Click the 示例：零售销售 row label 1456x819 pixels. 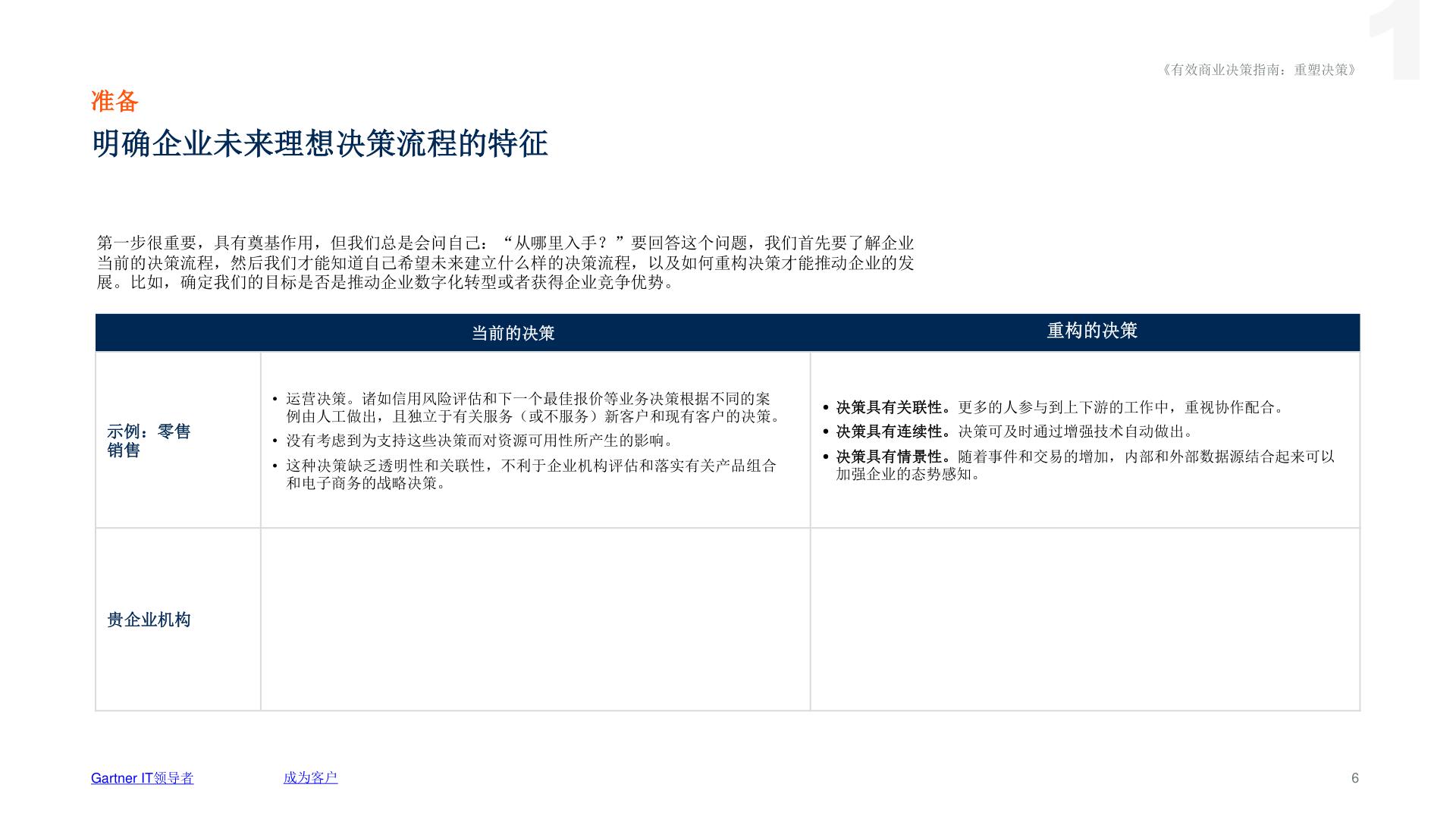149,441
